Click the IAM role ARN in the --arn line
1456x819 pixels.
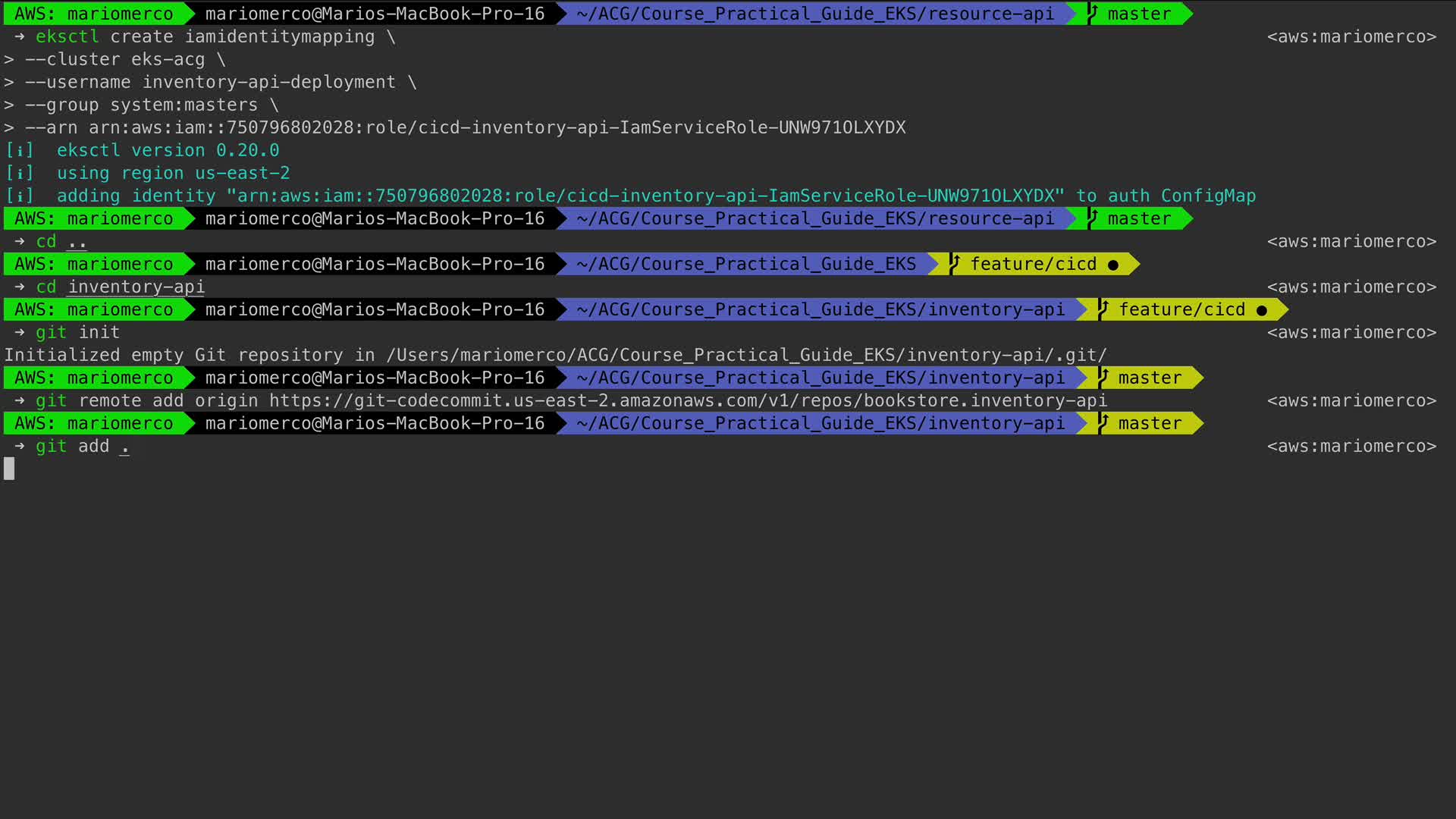497,127
